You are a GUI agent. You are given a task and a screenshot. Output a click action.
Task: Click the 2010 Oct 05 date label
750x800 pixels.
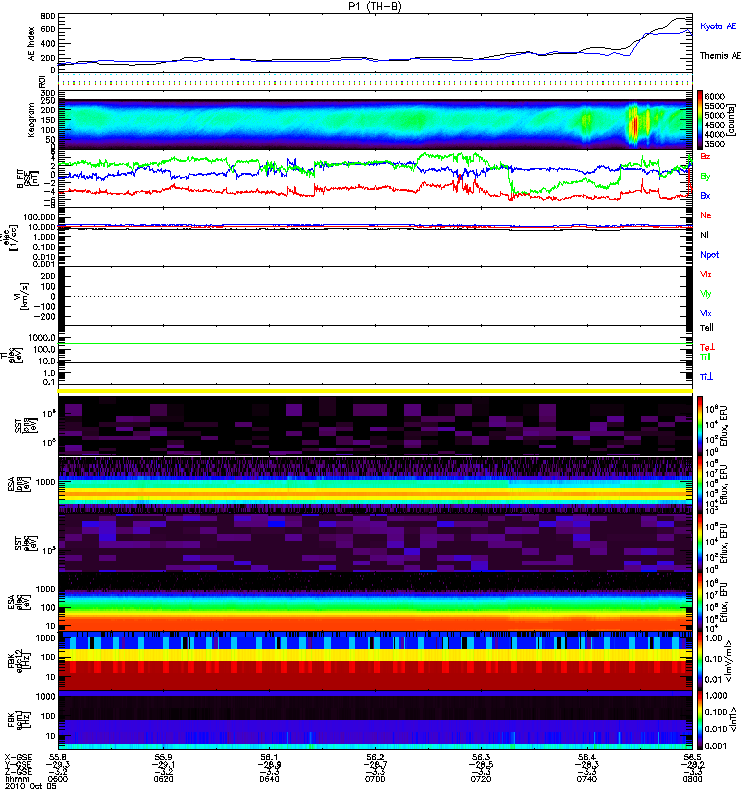pos(30,786)
